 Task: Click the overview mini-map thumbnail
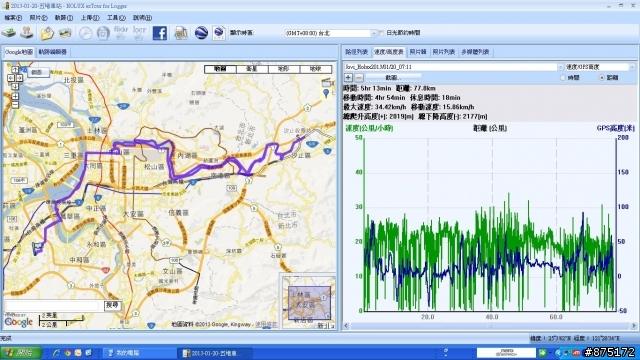(x=309, y=303)
